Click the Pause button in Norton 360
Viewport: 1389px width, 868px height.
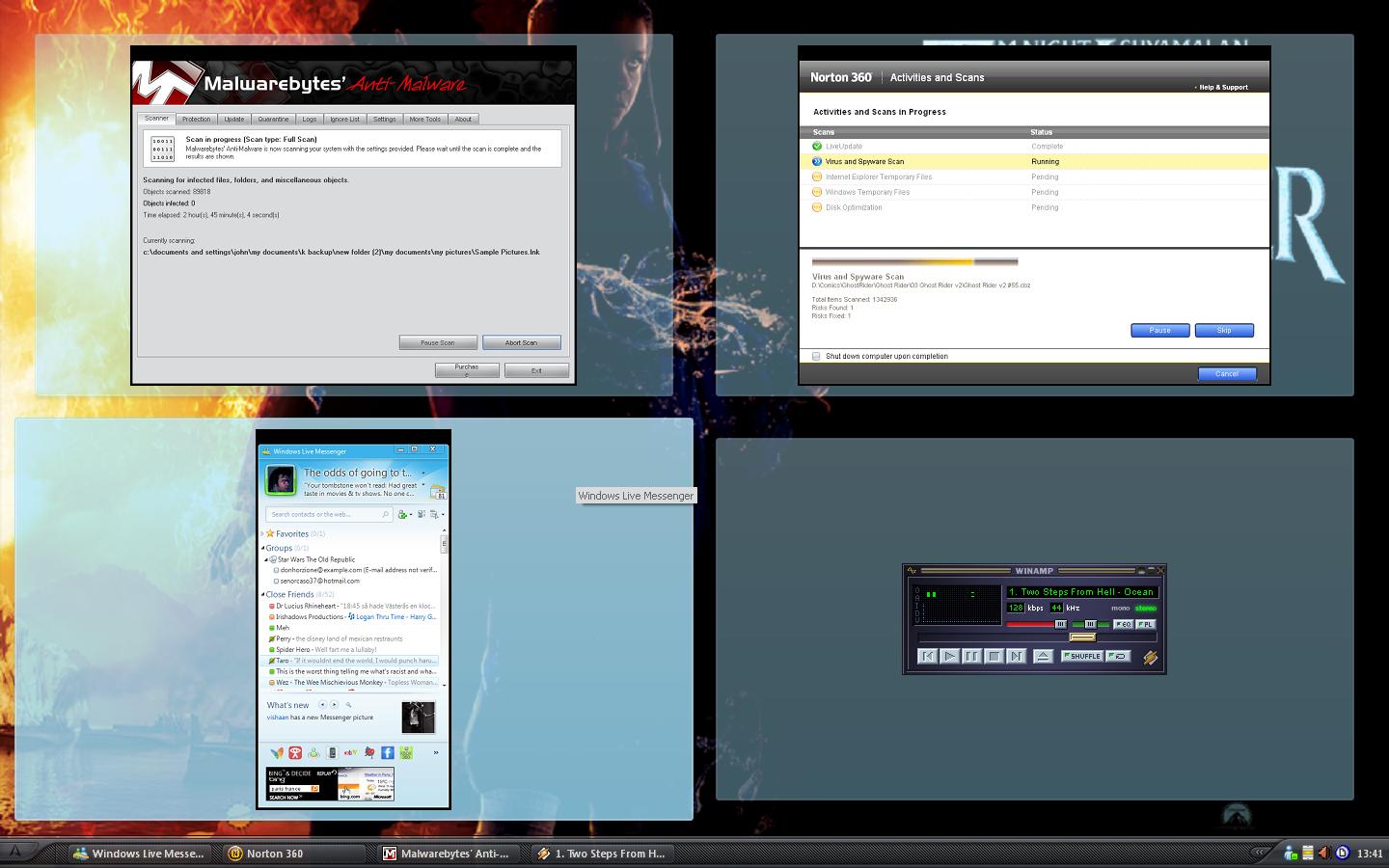[1160, 330]
